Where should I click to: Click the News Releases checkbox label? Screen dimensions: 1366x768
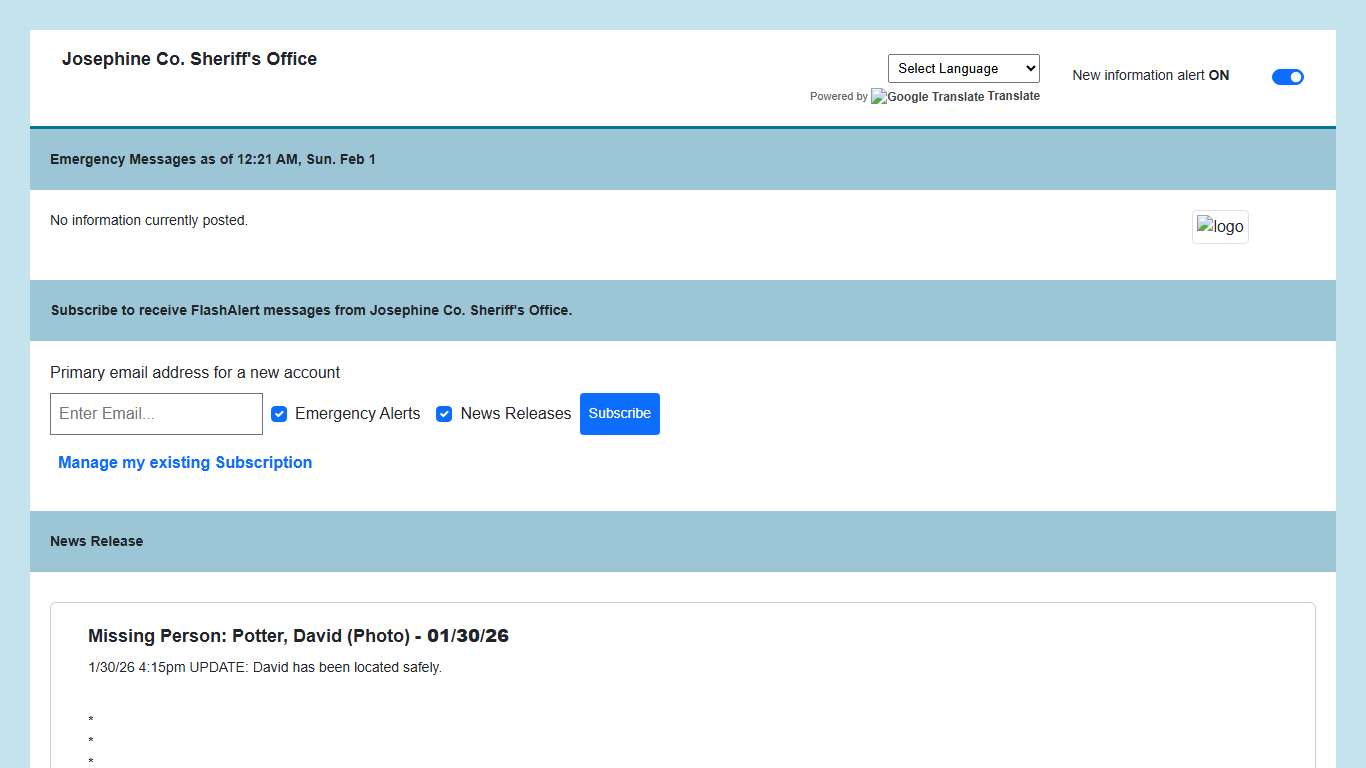515,414
